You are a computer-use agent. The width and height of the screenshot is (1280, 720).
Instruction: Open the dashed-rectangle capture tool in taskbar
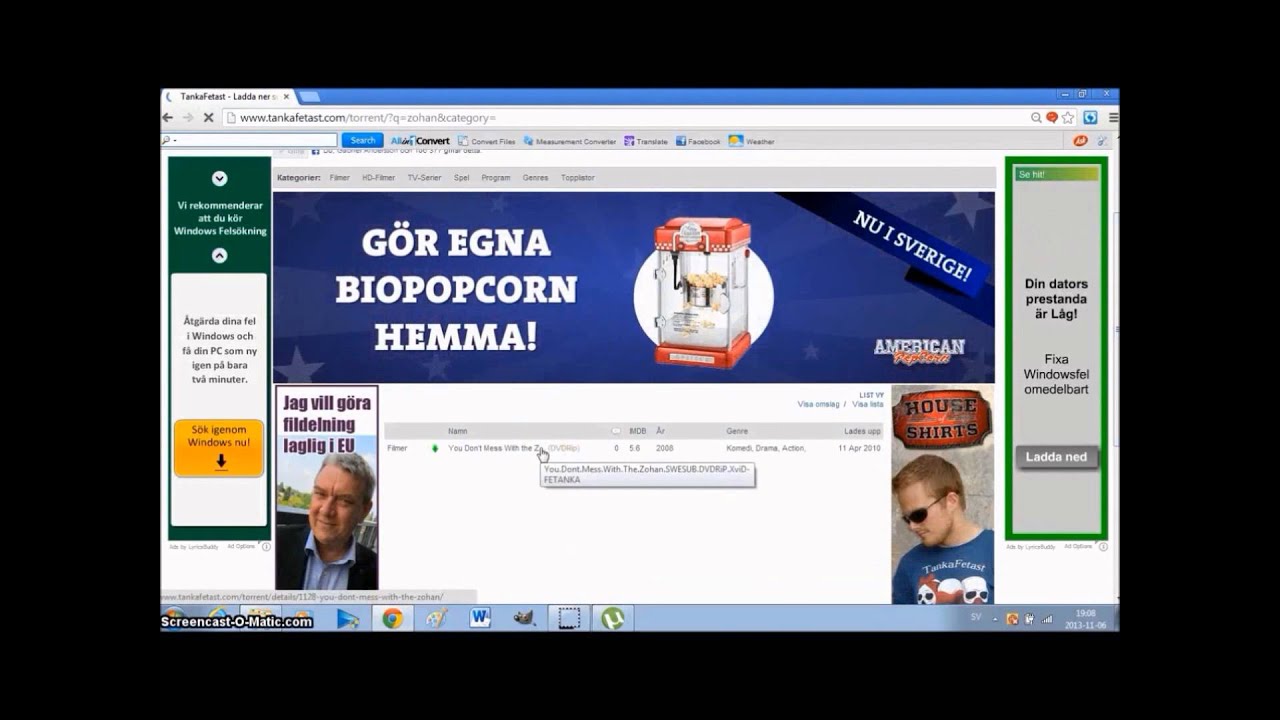(569, 619)
